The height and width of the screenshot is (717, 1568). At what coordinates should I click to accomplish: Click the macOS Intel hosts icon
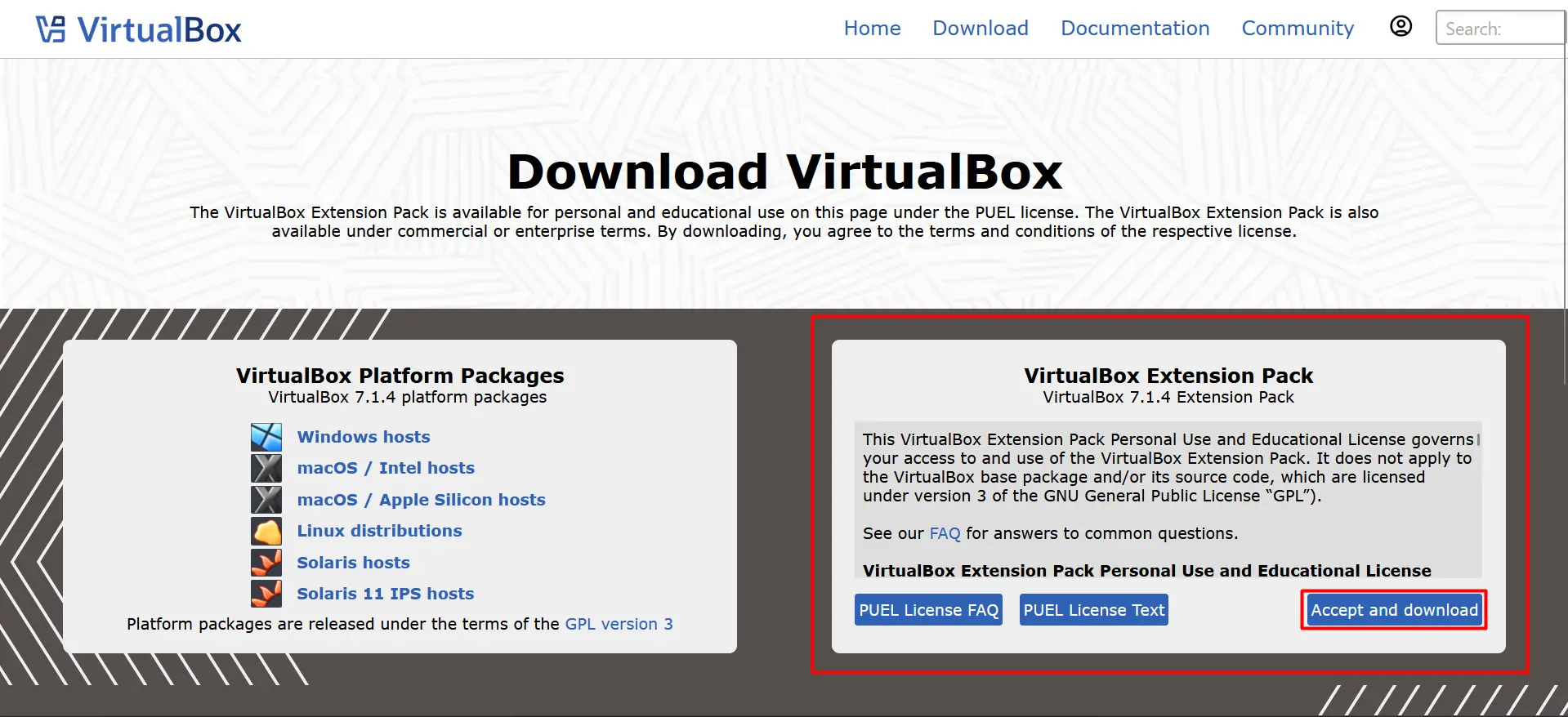click(x=266, y=468)
